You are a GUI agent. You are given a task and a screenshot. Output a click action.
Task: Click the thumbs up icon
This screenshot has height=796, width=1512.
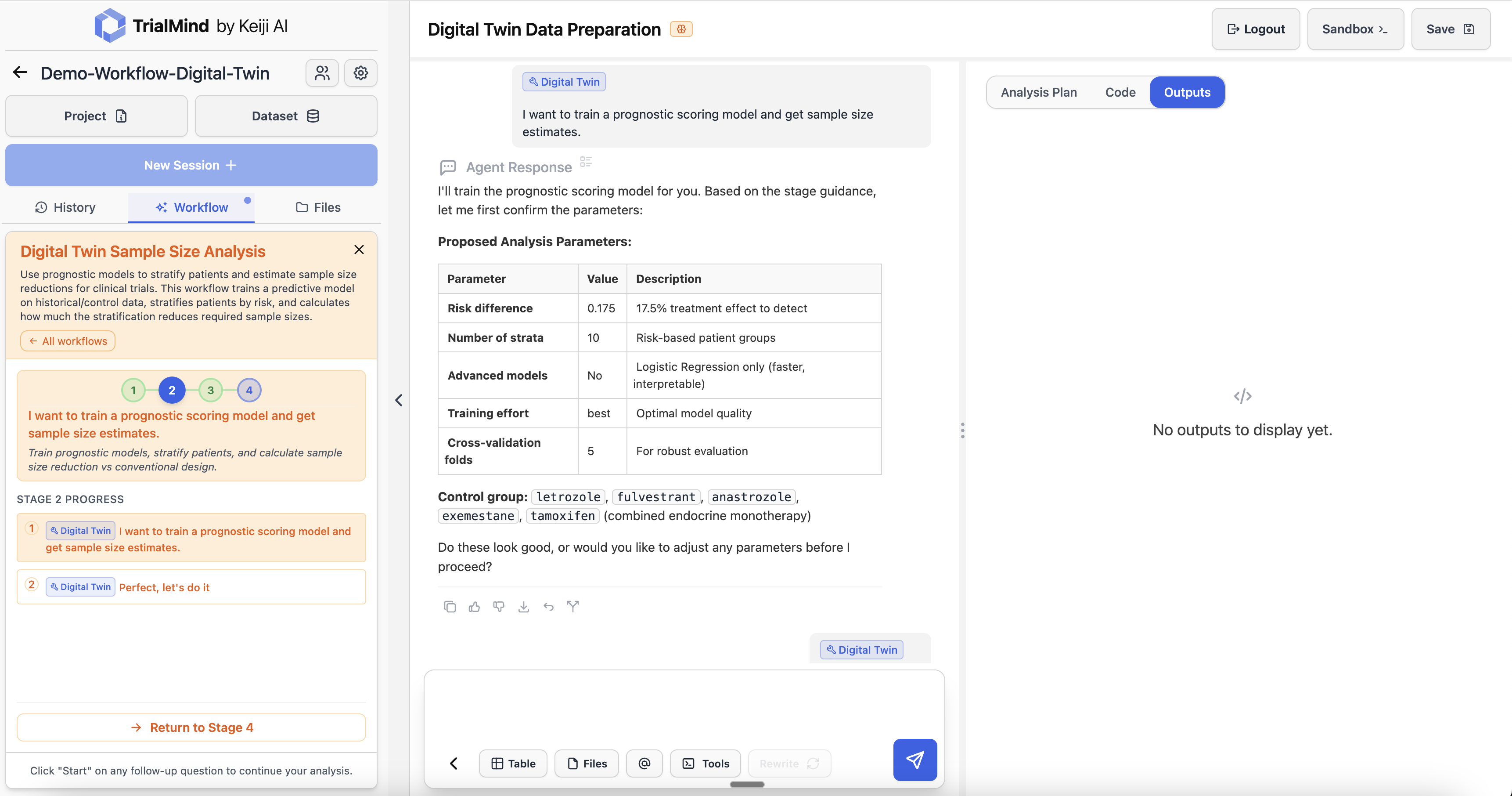(x=474, y=607)
